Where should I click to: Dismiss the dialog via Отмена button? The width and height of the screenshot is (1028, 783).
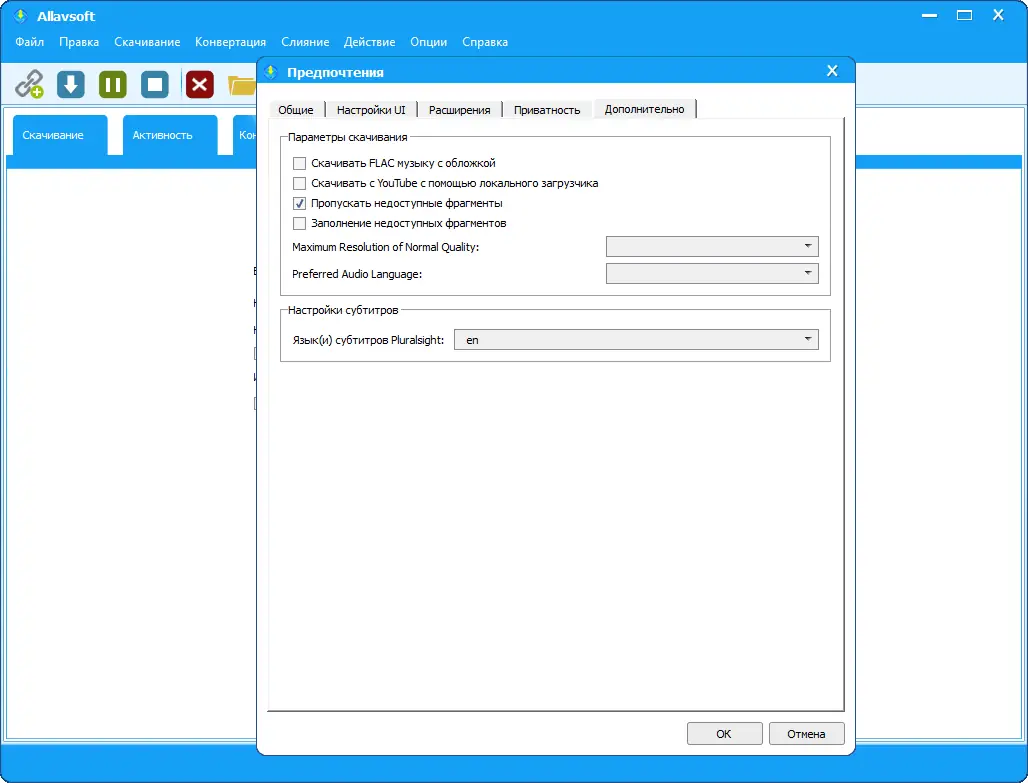pos(806,733)
